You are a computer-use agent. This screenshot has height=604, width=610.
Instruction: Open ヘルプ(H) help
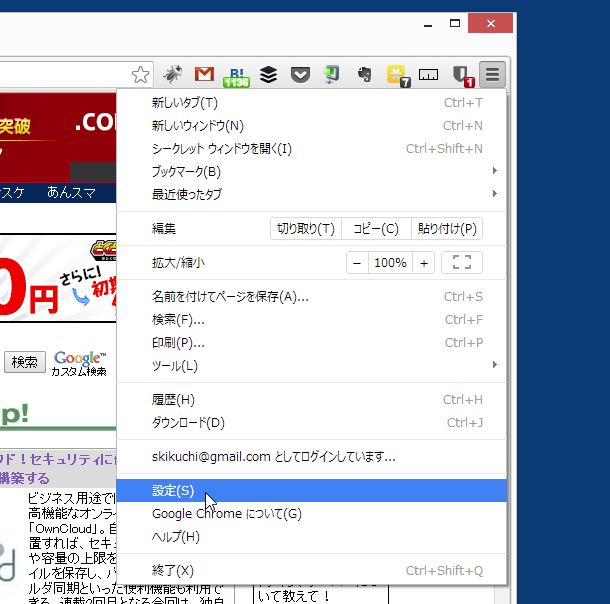click(311, 537)
